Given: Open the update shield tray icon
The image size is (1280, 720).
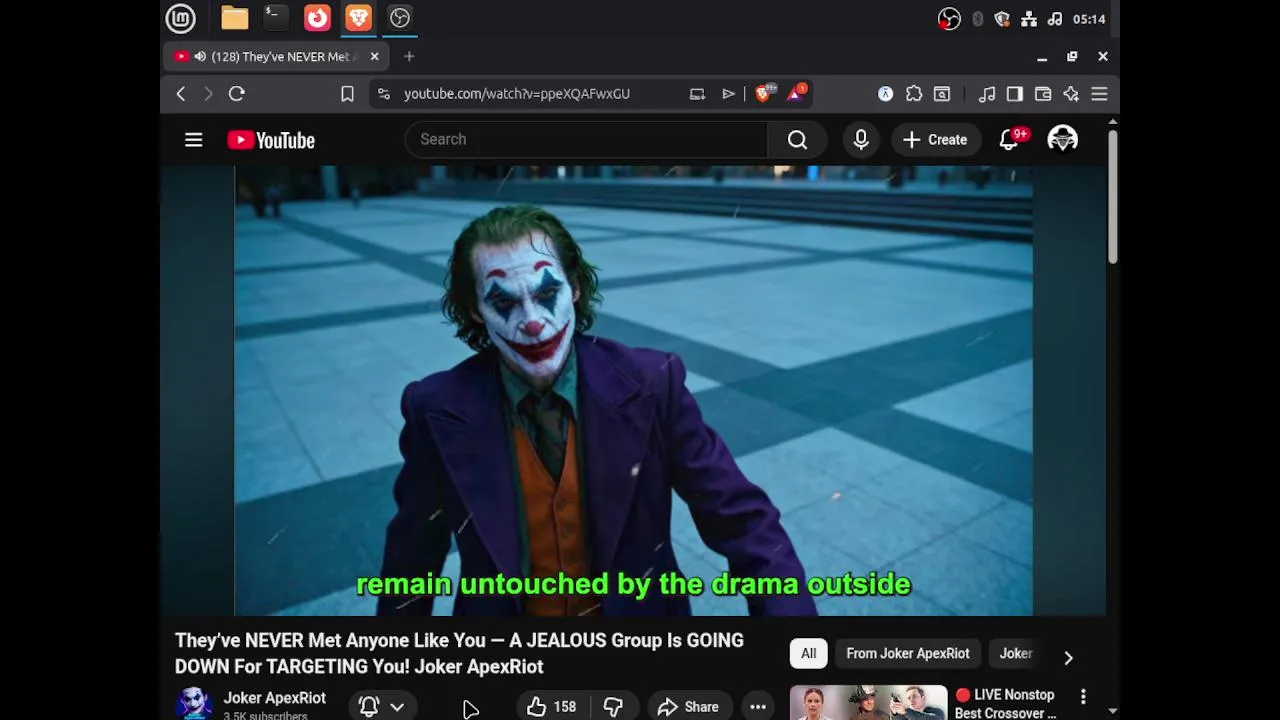Looking at the screenshot, I should (1002, 19).
